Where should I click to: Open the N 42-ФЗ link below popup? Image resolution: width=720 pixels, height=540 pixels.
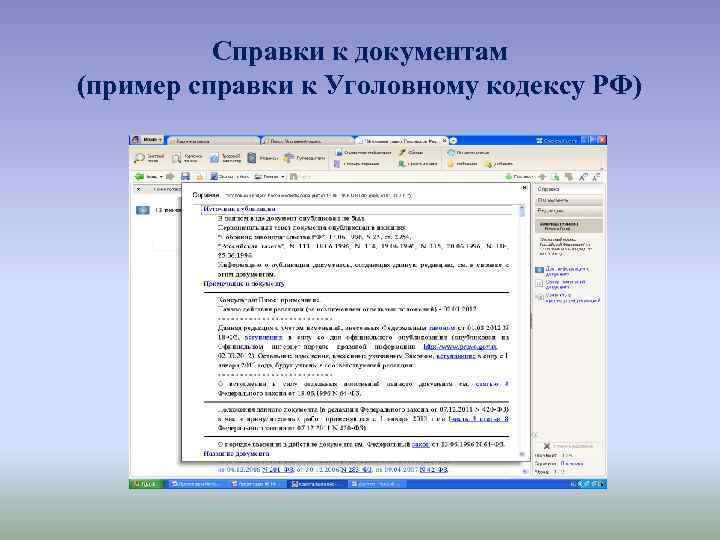[x=433, y=469]
